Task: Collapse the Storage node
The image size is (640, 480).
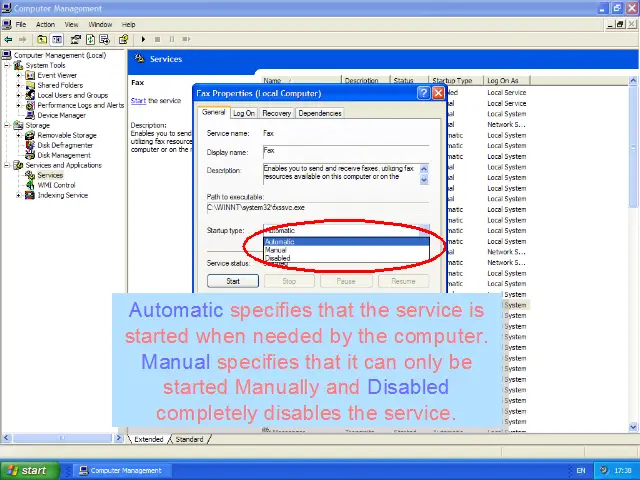Action: tap(7, 125)
